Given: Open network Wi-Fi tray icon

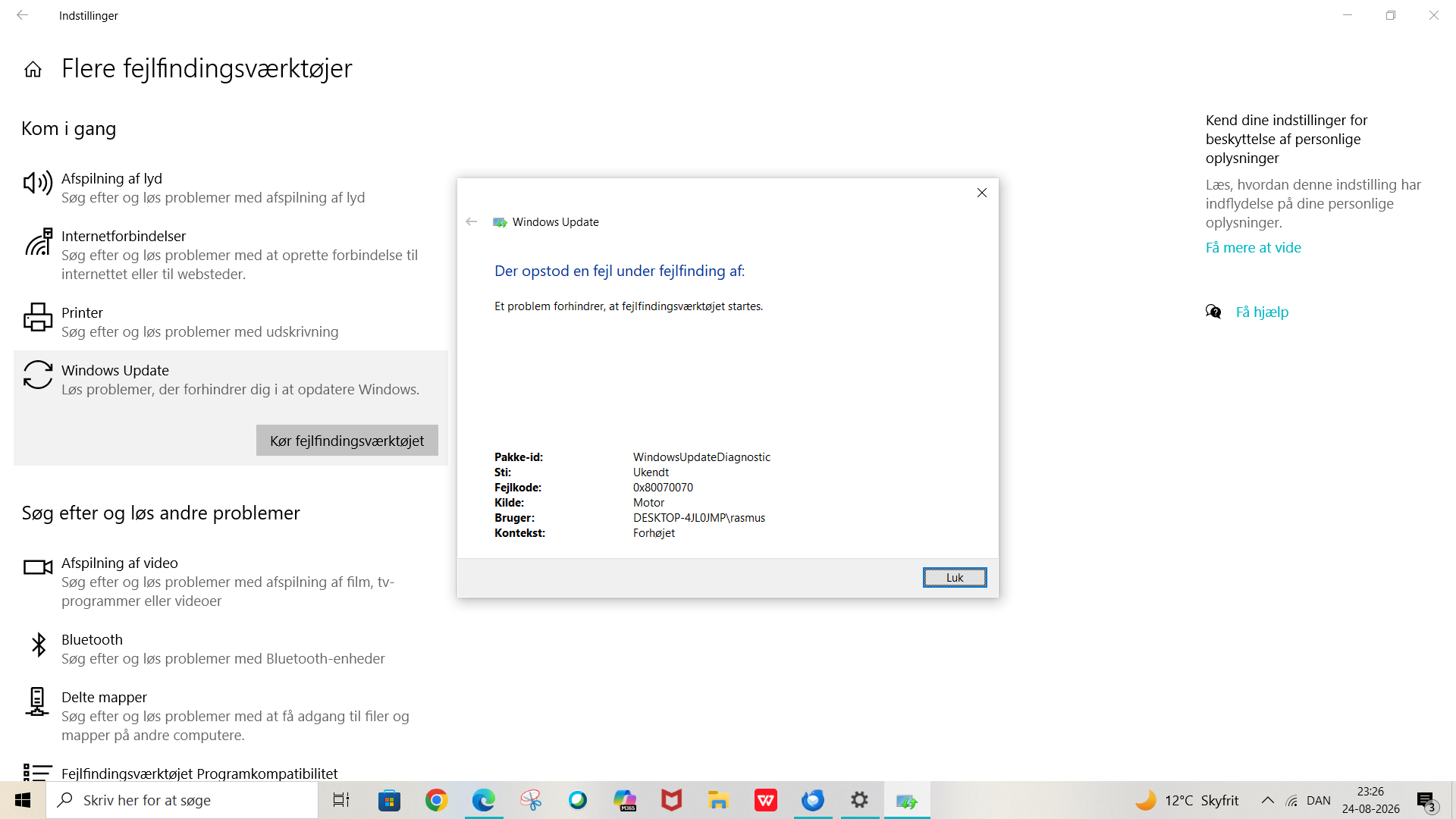Looking at the screenshot, I should [1292, 800].
